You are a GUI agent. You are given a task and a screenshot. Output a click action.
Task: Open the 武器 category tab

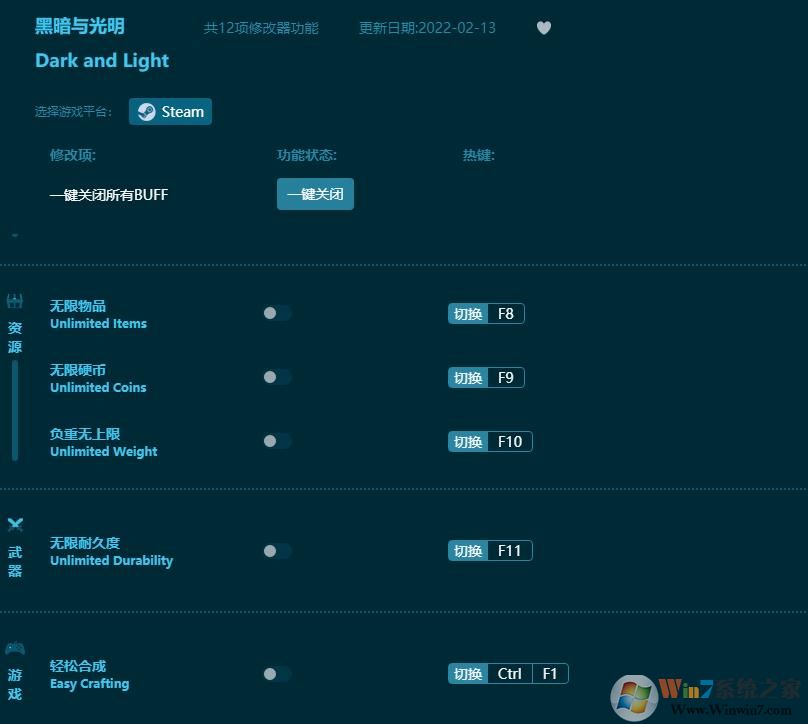(15, 562)
